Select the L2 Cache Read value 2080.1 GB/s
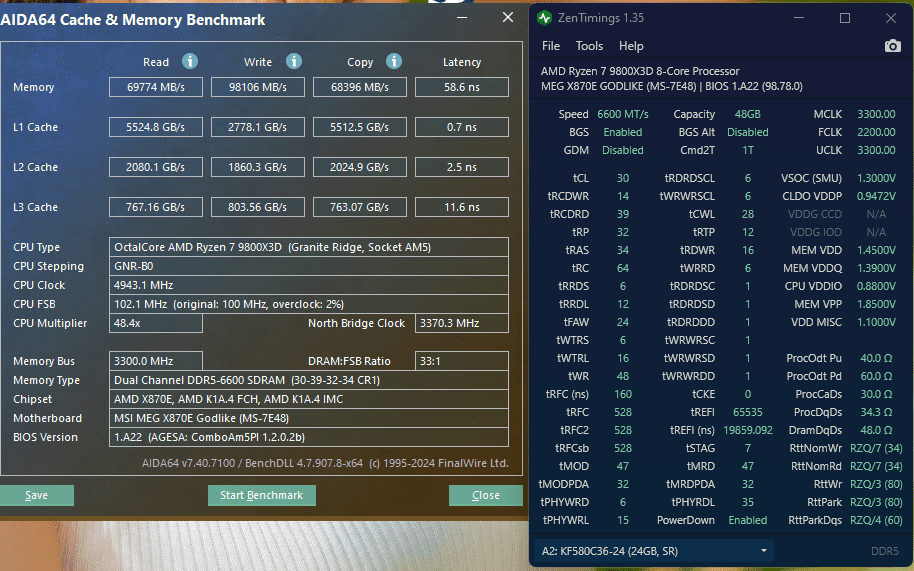 coord(156,167)
